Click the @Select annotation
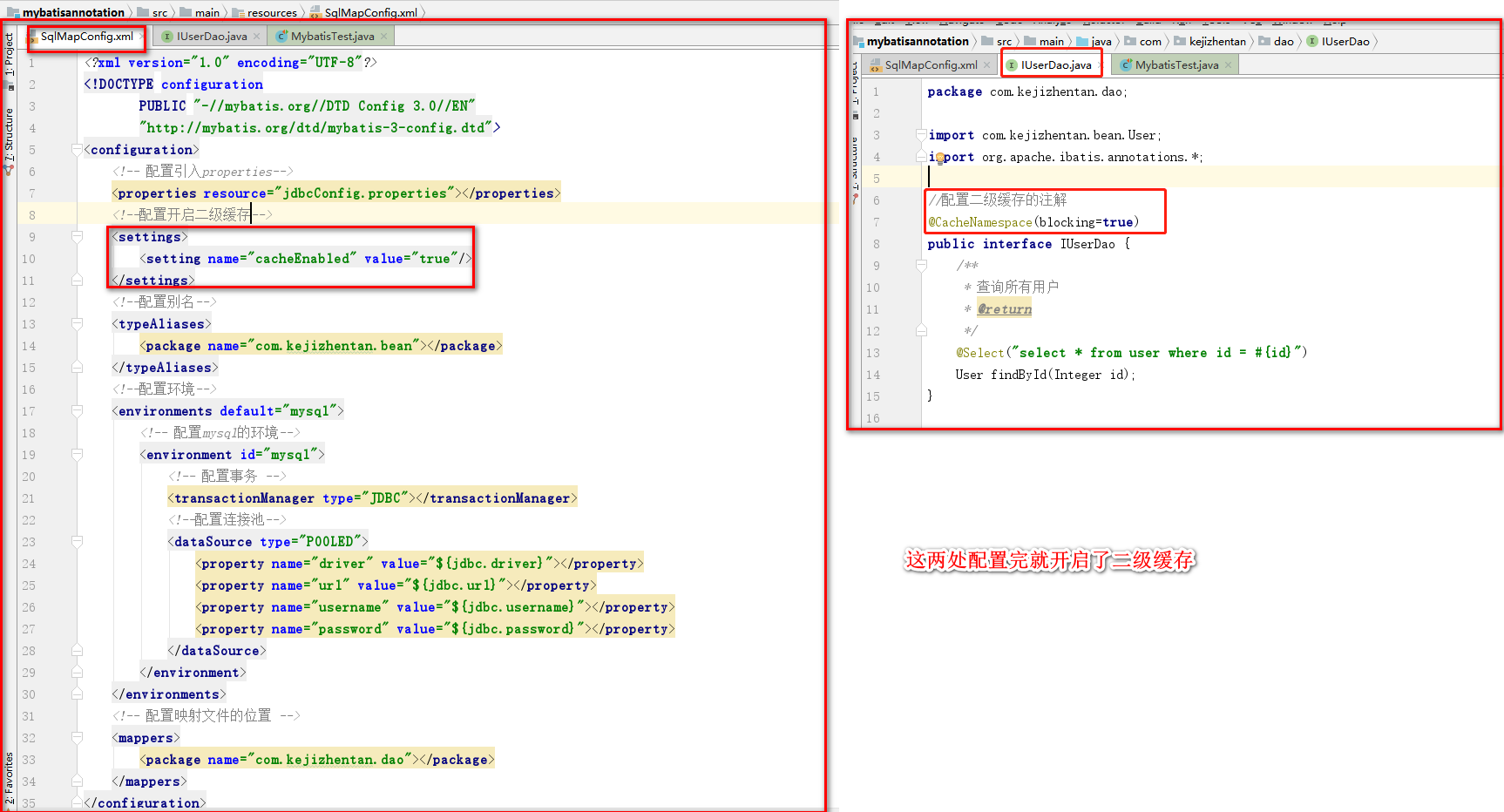The height and width of the screenshot is (812, 1504). 980,353
